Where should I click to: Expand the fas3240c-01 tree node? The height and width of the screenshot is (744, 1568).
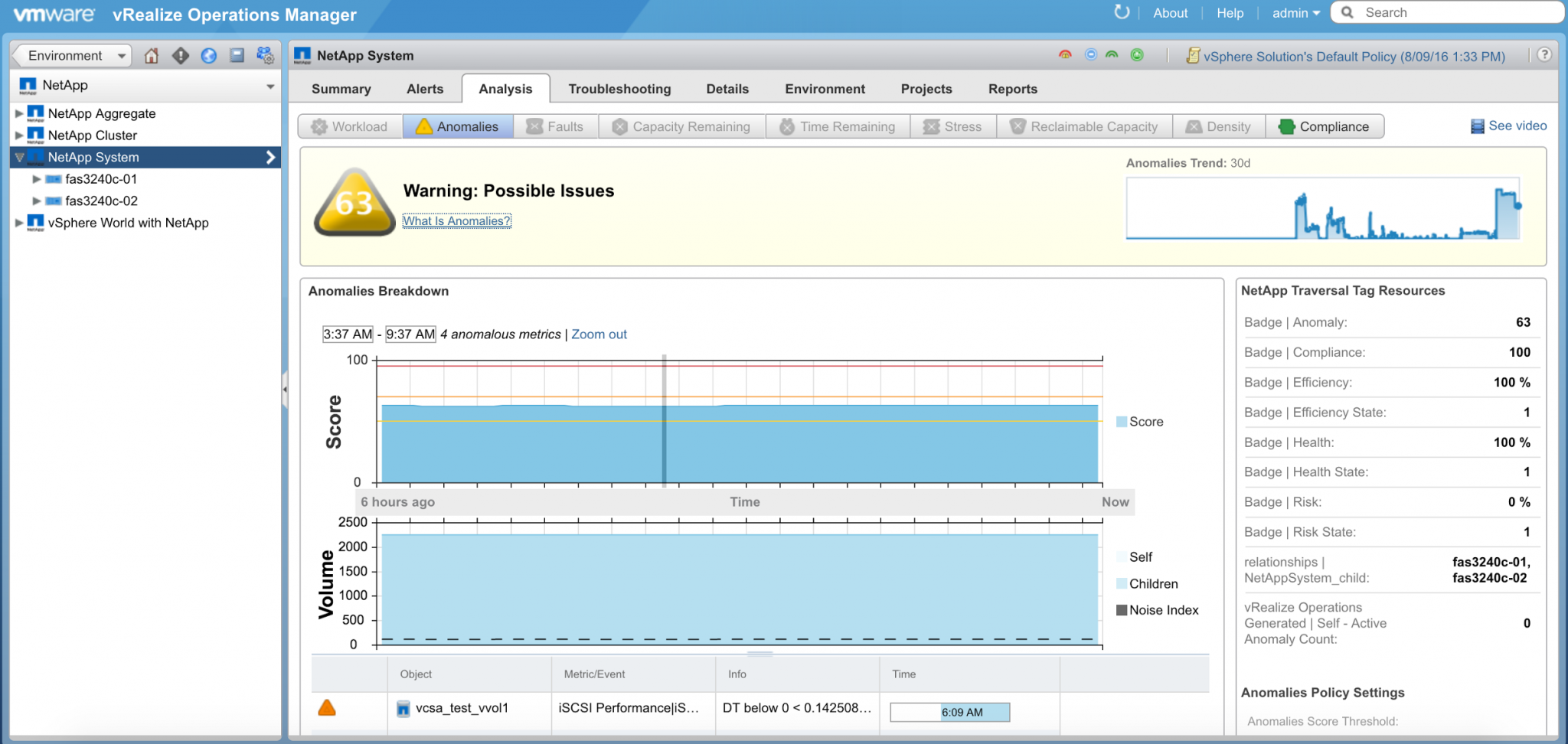(36, 179)
